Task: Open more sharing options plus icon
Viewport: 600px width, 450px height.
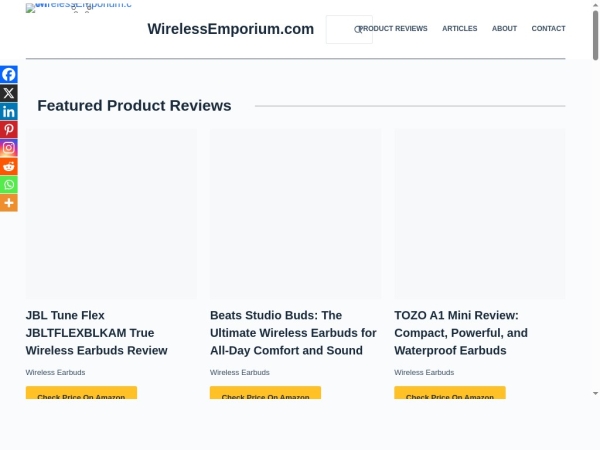Action: pyautogui.click(x=9, y=203)
